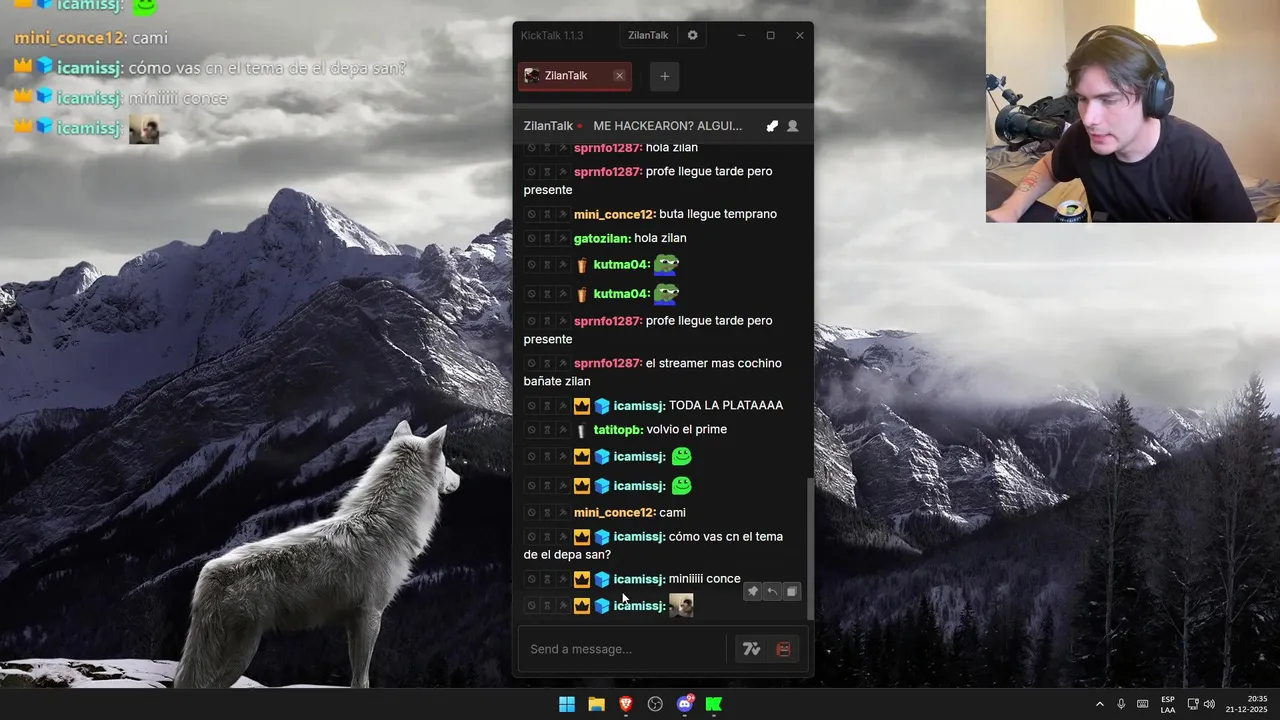Image resolution: width=1280 pixels, height=720 pixels.
Task: Ban gatozilan on 'hola zilan' message
Action: tap(532, 238)
